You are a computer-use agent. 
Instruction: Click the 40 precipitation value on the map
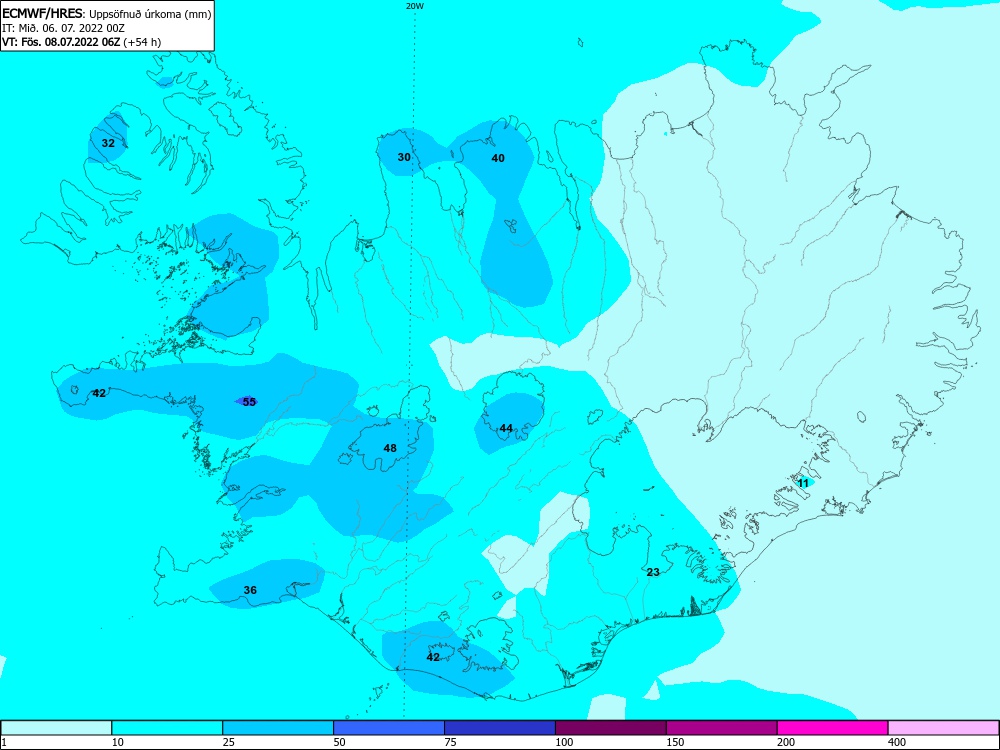[498, 158]
